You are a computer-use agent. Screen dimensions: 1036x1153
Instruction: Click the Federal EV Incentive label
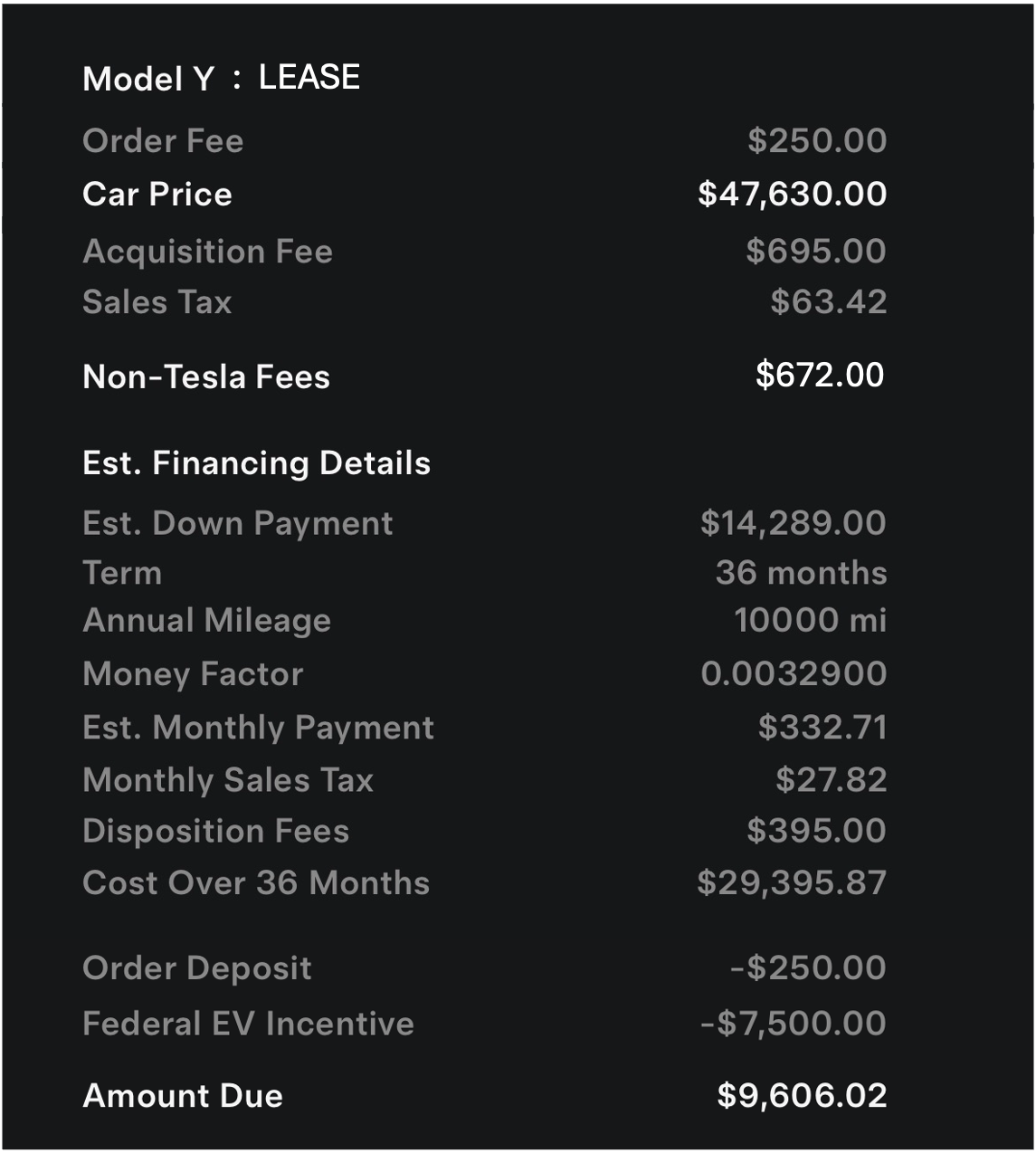[248, 1024]
